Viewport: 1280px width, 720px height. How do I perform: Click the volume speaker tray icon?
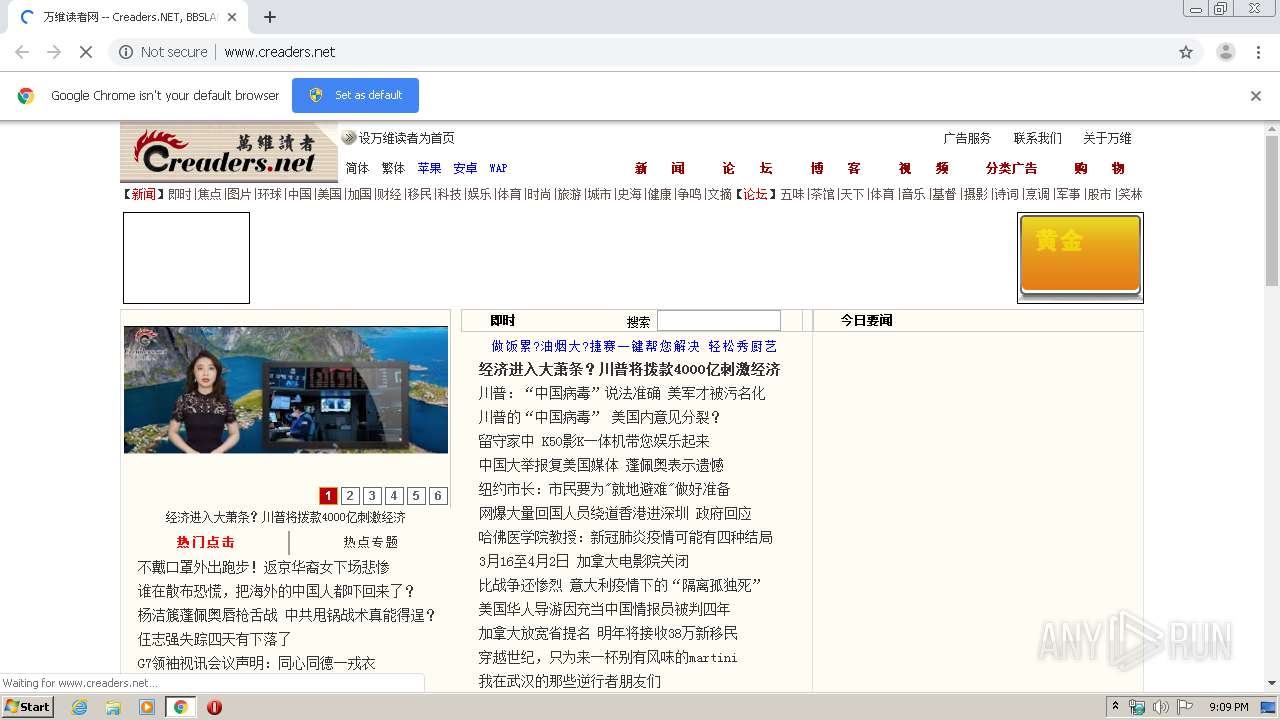pos(1160,707)
